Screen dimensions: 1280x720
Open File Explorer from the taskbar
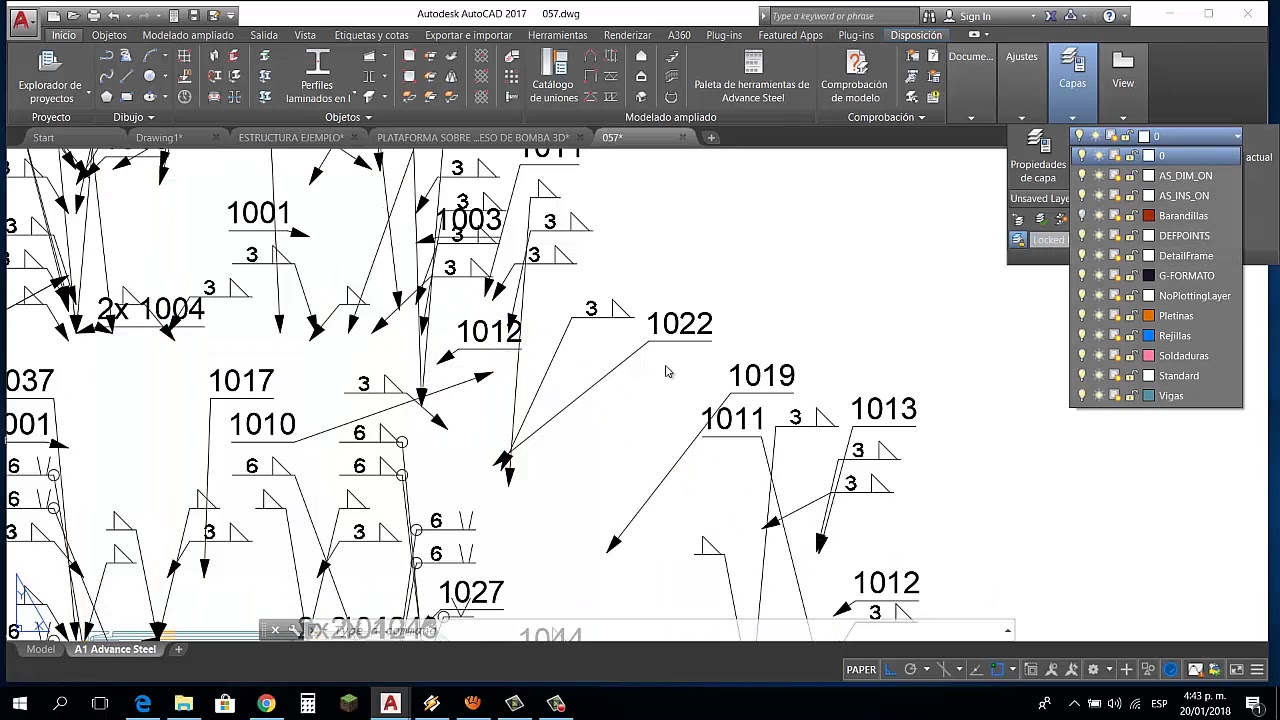point(183,704)
